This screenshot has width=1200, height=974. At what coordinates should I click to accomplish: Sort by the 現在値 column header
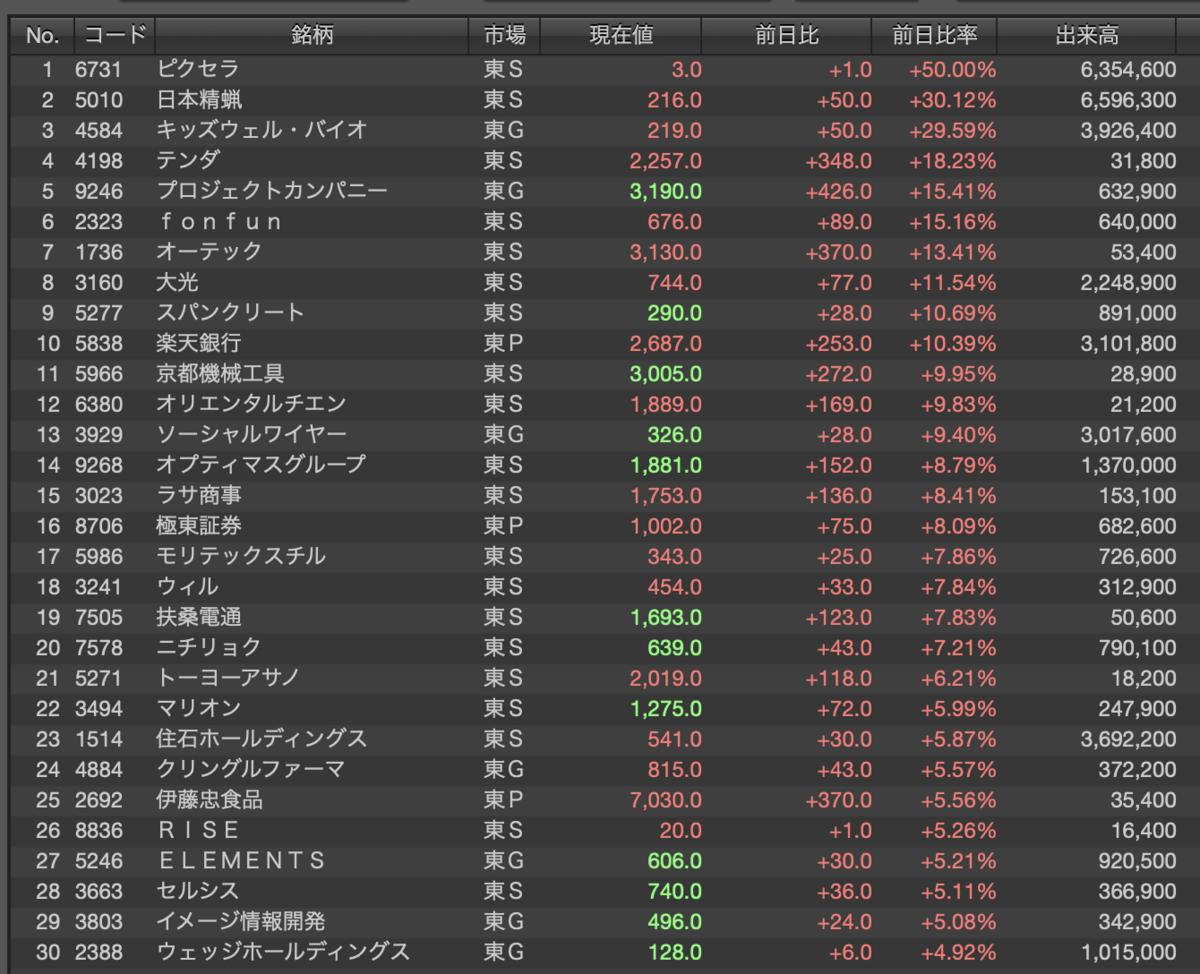pos(621,36)
